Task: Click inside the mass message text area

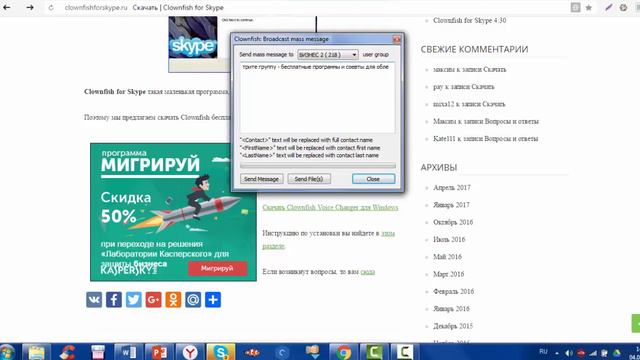Action: [317, 97]
